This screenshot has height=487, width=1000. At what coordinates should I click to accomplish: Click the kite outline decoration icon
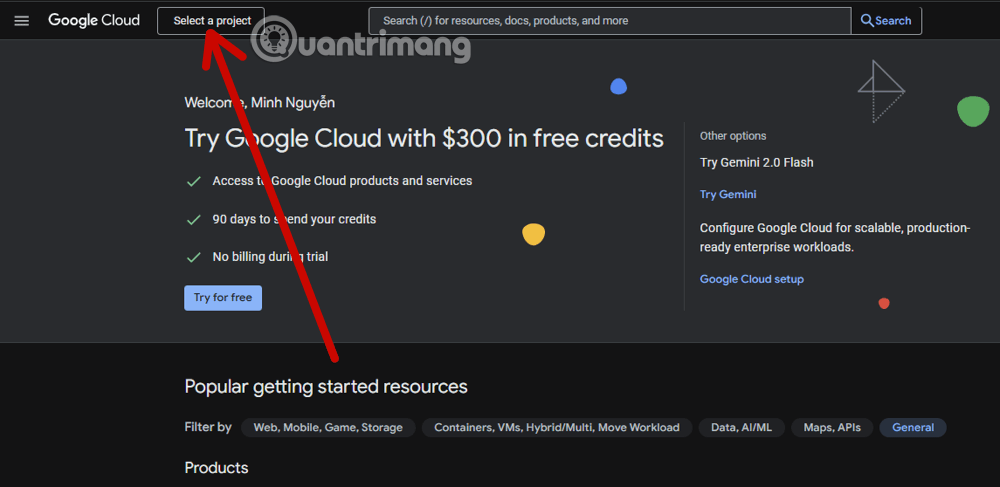tap(880, 90)
